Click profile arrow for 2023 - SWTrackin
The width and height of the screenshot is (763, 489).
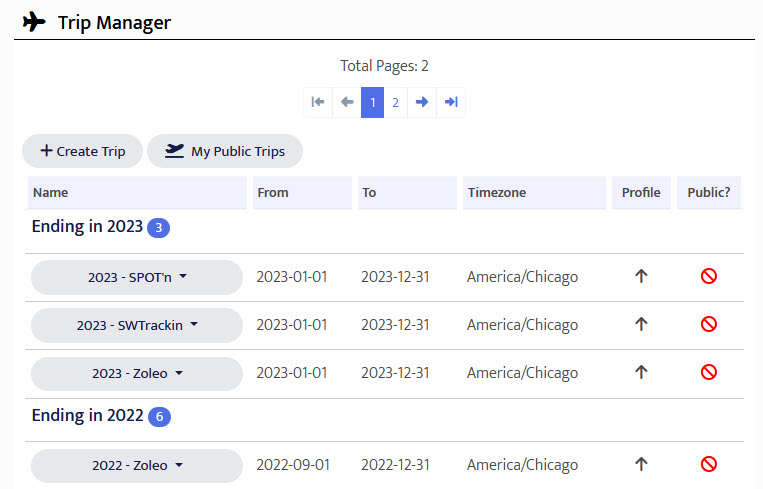(x=641, y=325)
